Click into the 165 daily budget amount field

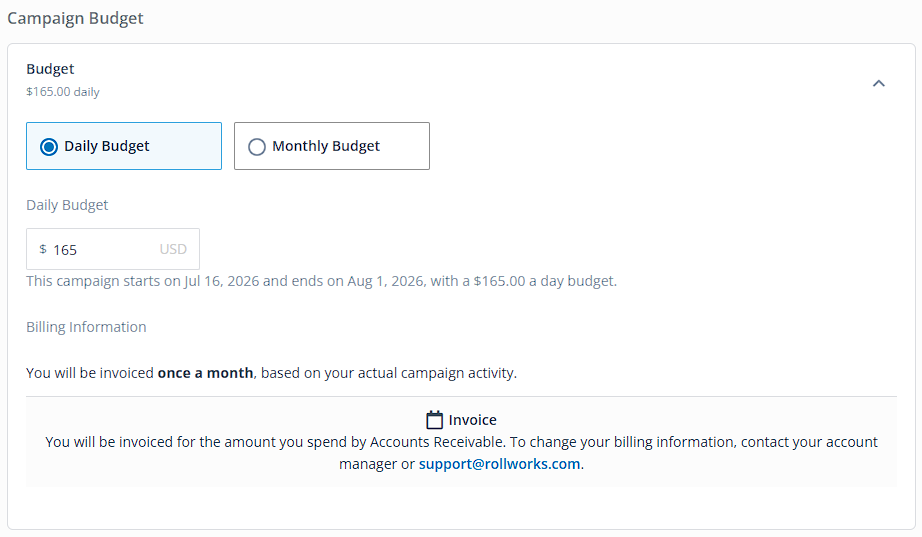click(x=113, y=249)
